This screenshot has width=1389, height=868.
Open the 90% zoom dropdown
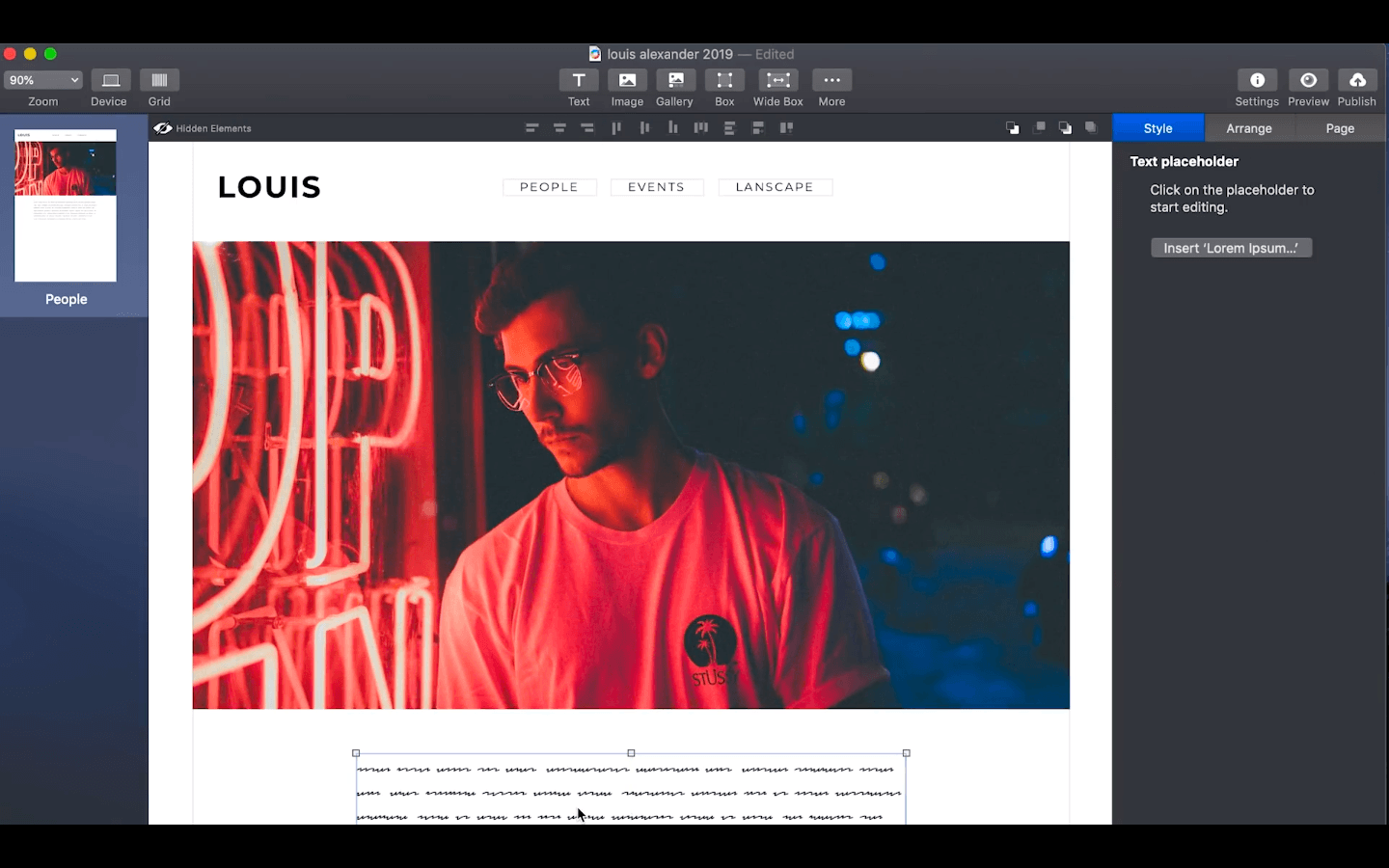[43, 81]
